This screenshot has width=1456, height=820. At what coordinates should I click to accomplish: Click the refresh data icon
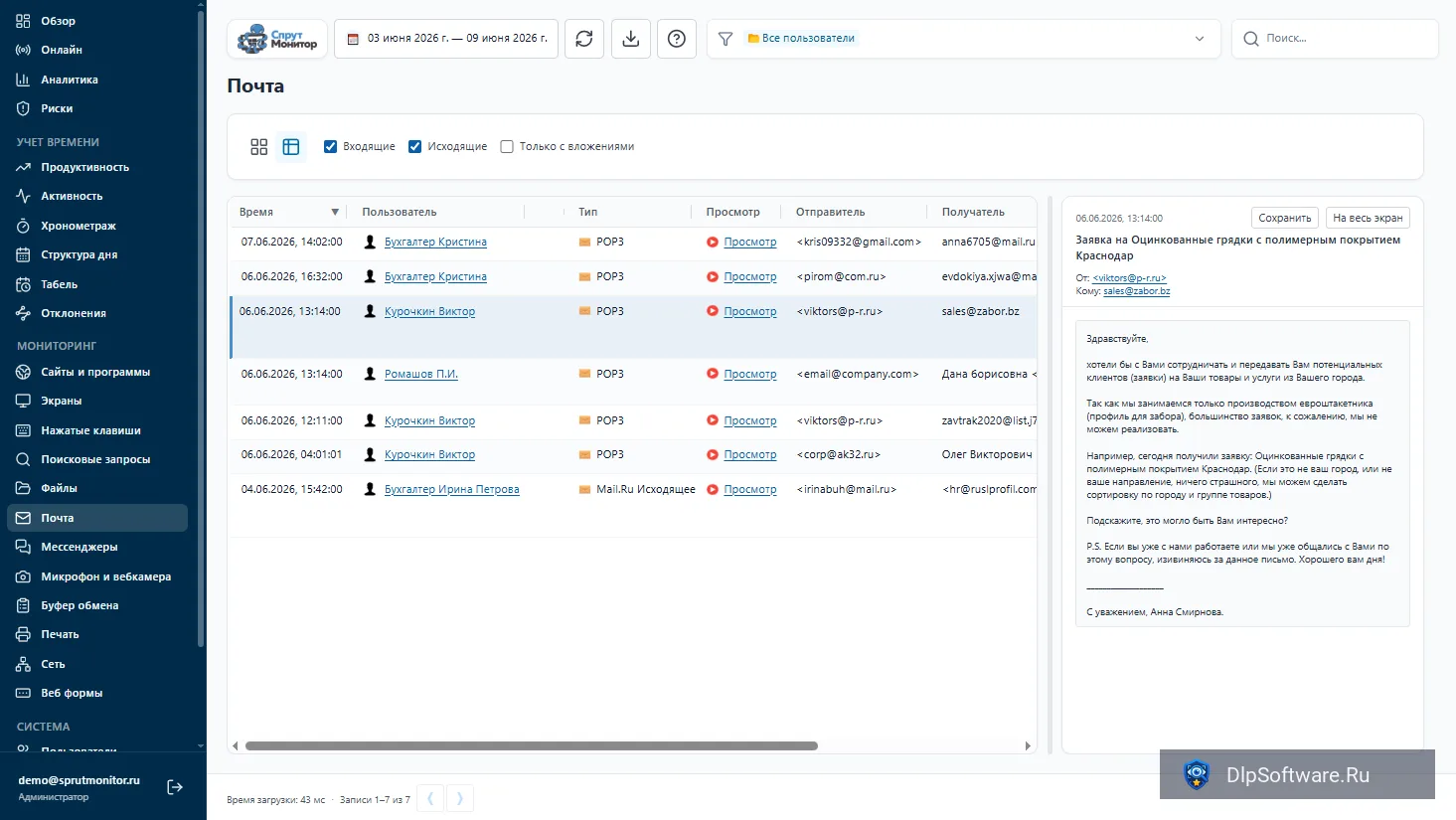[584, 39]
